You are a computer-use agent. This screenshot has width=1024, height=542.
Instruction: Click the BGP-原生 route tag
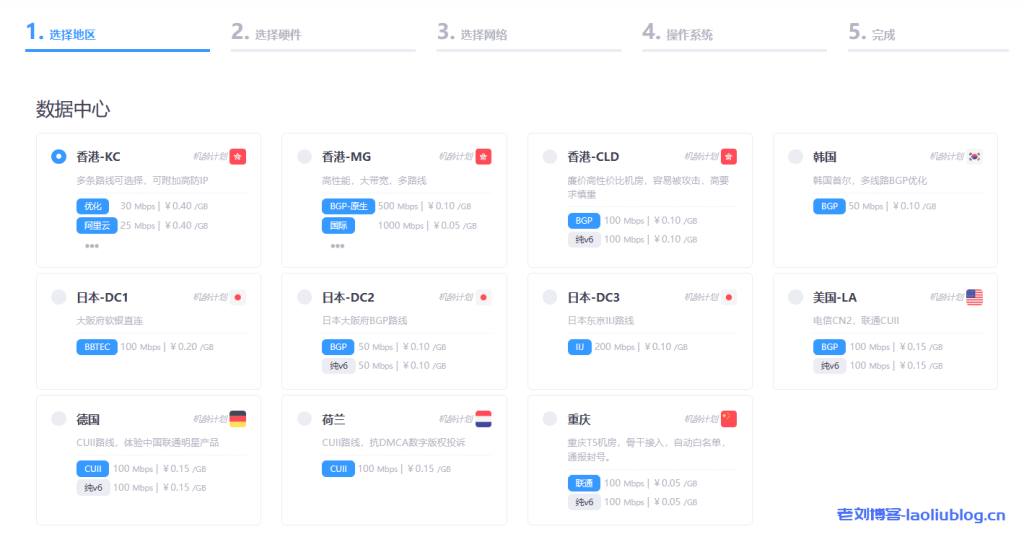(347, 206)
